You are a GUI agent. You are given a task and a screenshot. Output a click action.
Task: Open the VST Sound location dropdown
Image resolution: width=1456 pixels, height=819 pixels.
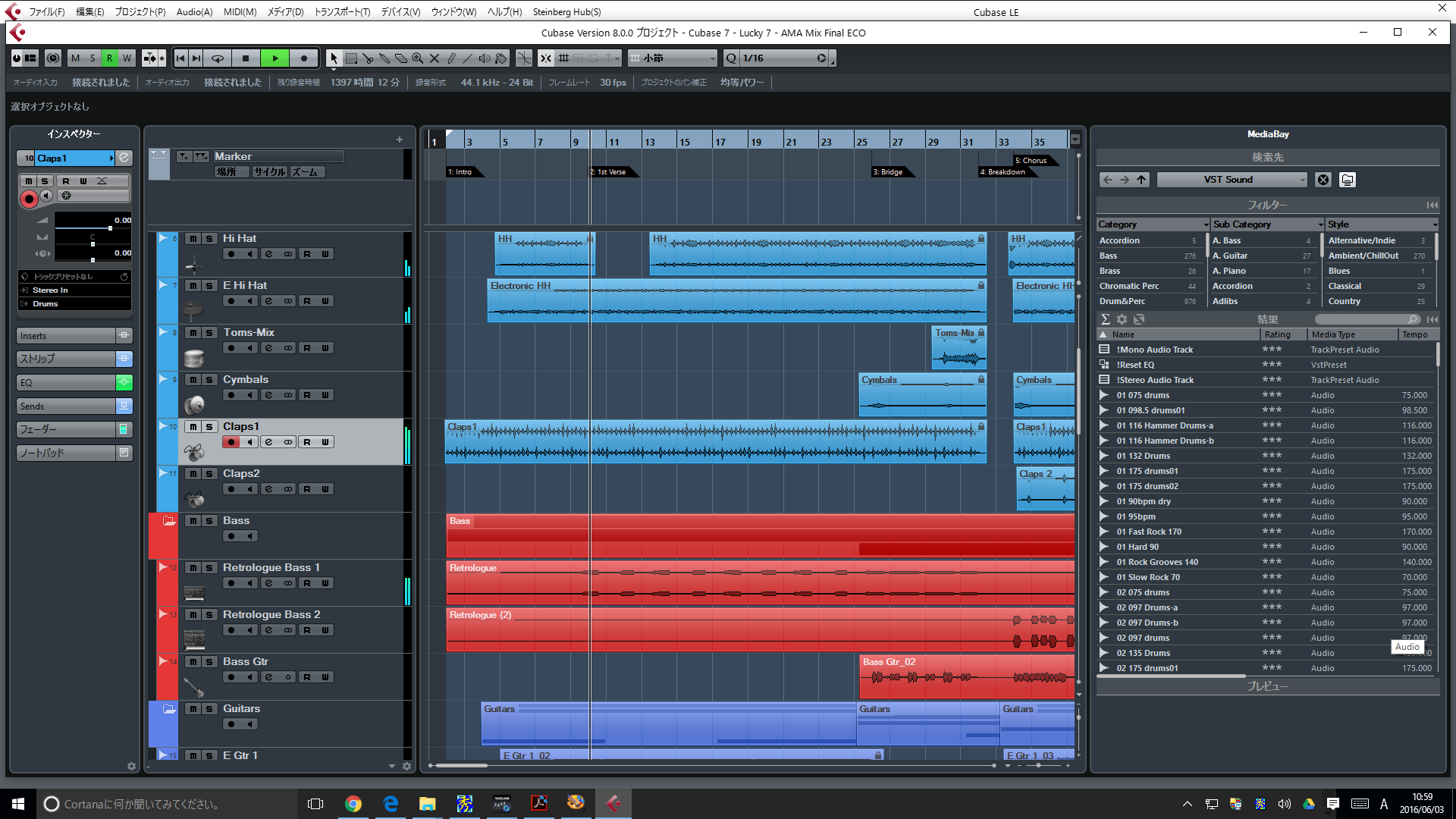point(1232,180)
